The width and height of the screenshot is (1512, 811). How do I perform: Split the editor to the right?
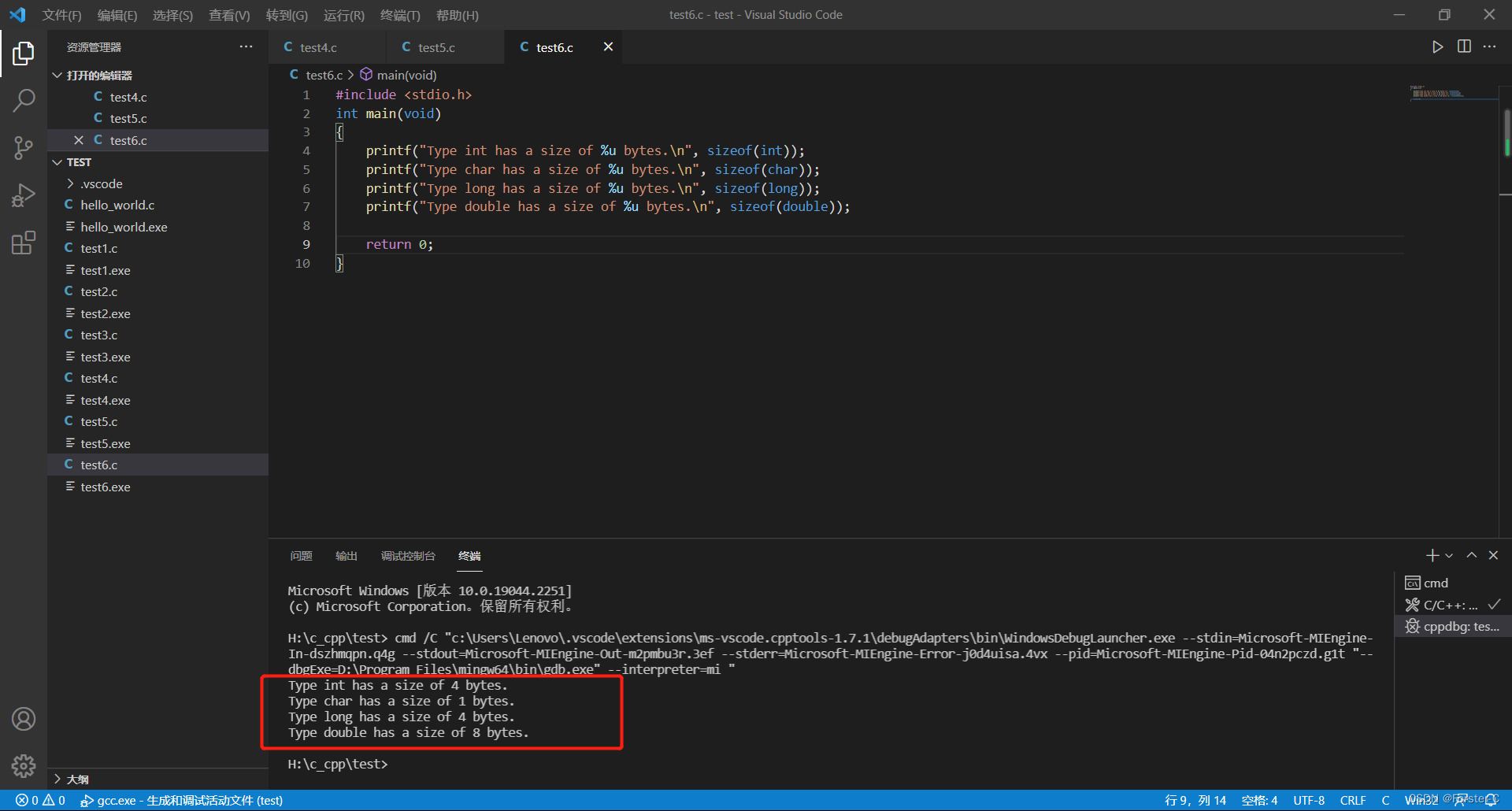tap(1464, 47)
